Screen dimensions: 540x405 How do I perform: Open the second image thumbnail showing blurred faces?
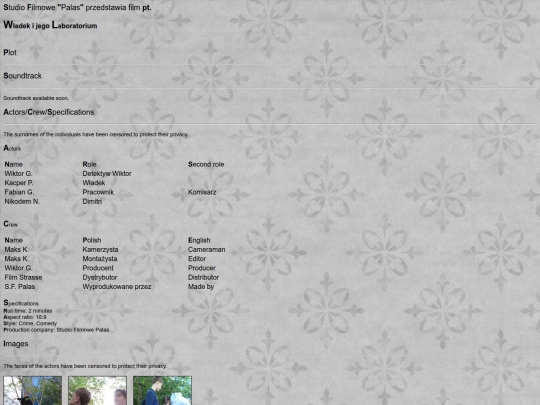(97, 391)
